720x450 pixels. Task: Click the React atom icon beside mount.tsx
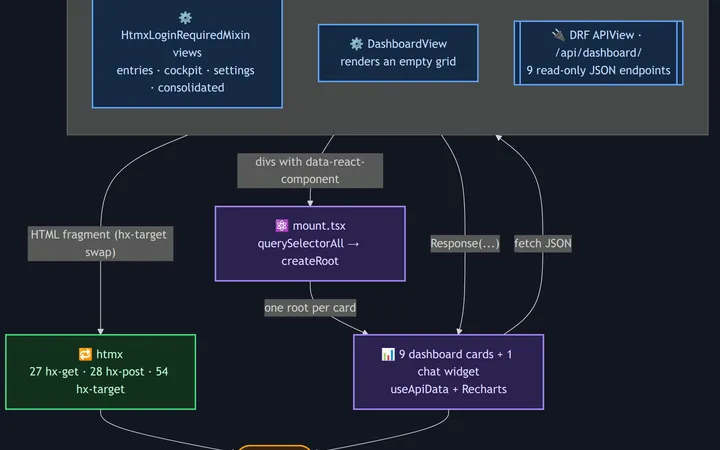pyautogui.click(x=281, y=225)
